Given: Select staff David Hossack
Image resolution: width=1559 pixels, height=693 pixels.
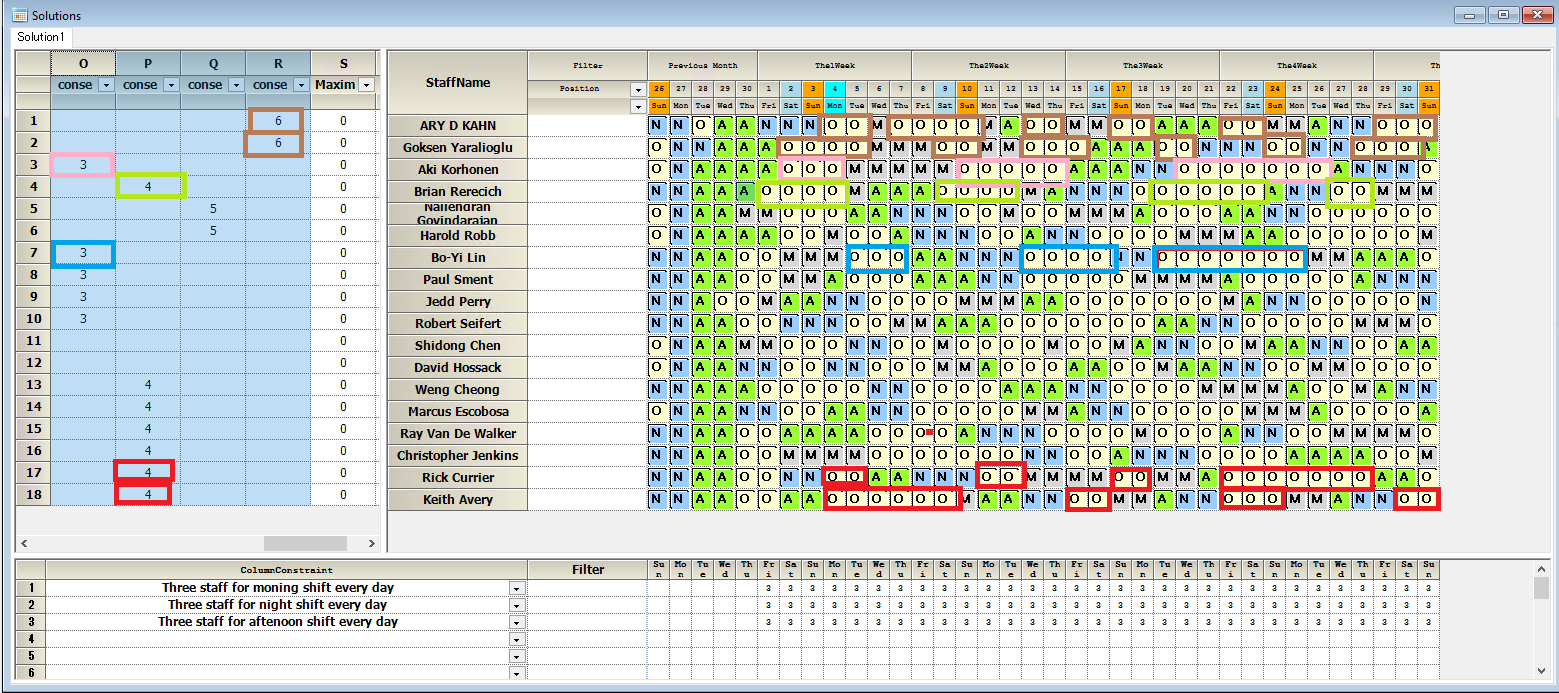Looking at the screenshot, I should click(458, 367).
